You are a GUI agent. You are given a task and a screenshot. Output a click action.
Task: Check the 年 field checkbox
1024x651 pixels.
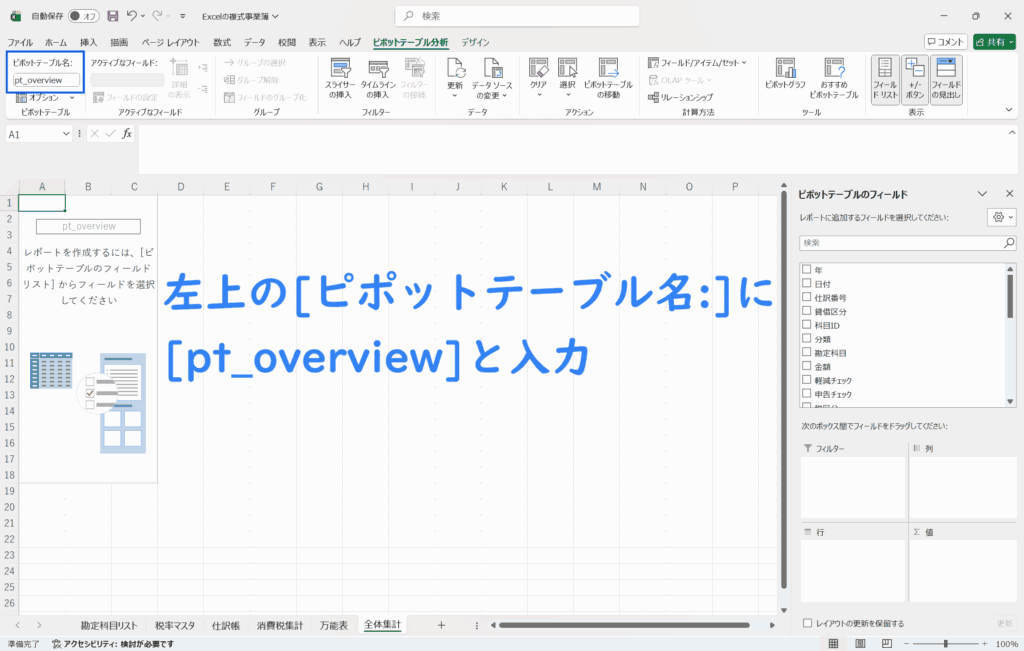pos(806,270)
